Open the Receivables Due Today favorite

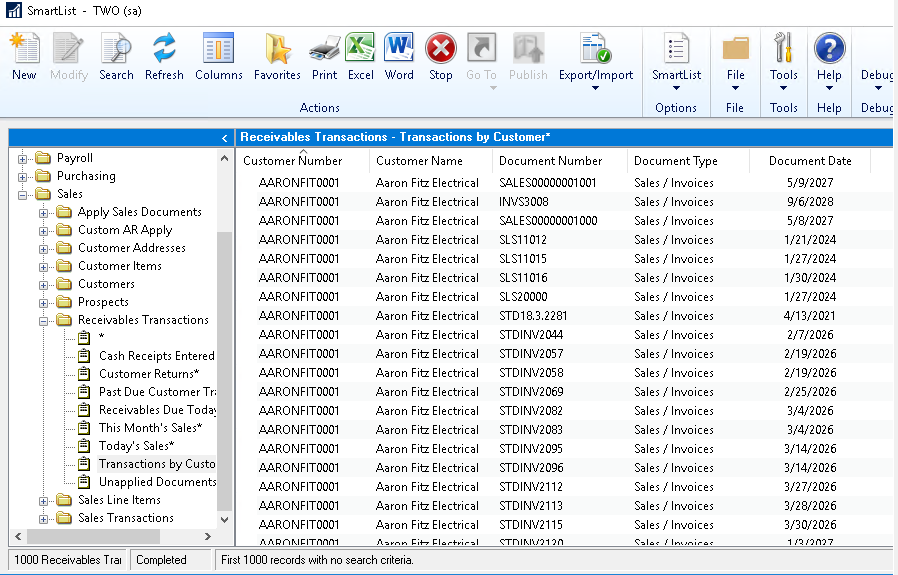point(157,409)
